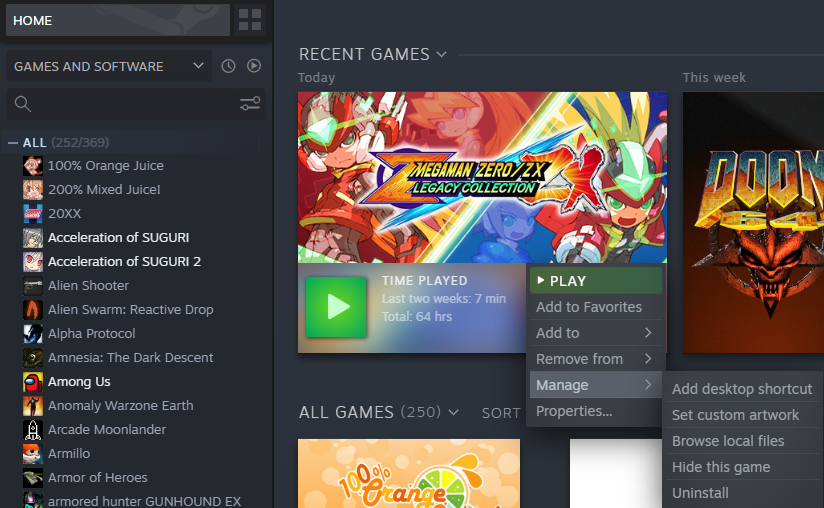824x508 pixels.
Task: Expand the 'Add to' submenu
Action: pos(595,333)
